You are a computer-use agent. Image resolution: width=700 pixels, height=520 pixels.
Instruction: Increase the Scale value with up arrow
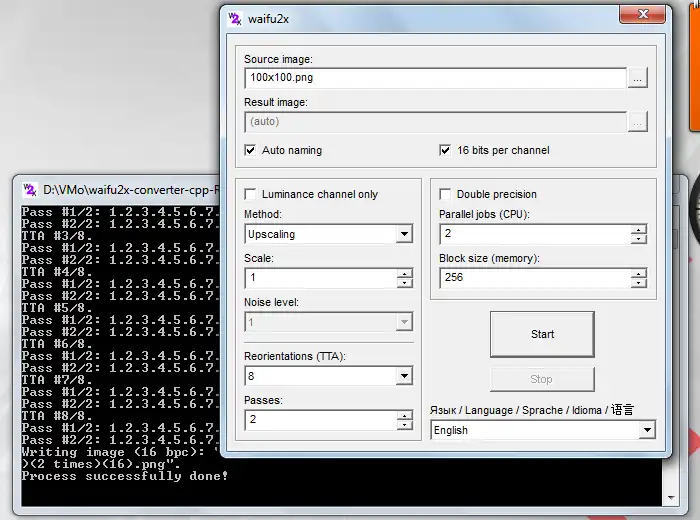(x=404, y=274)
